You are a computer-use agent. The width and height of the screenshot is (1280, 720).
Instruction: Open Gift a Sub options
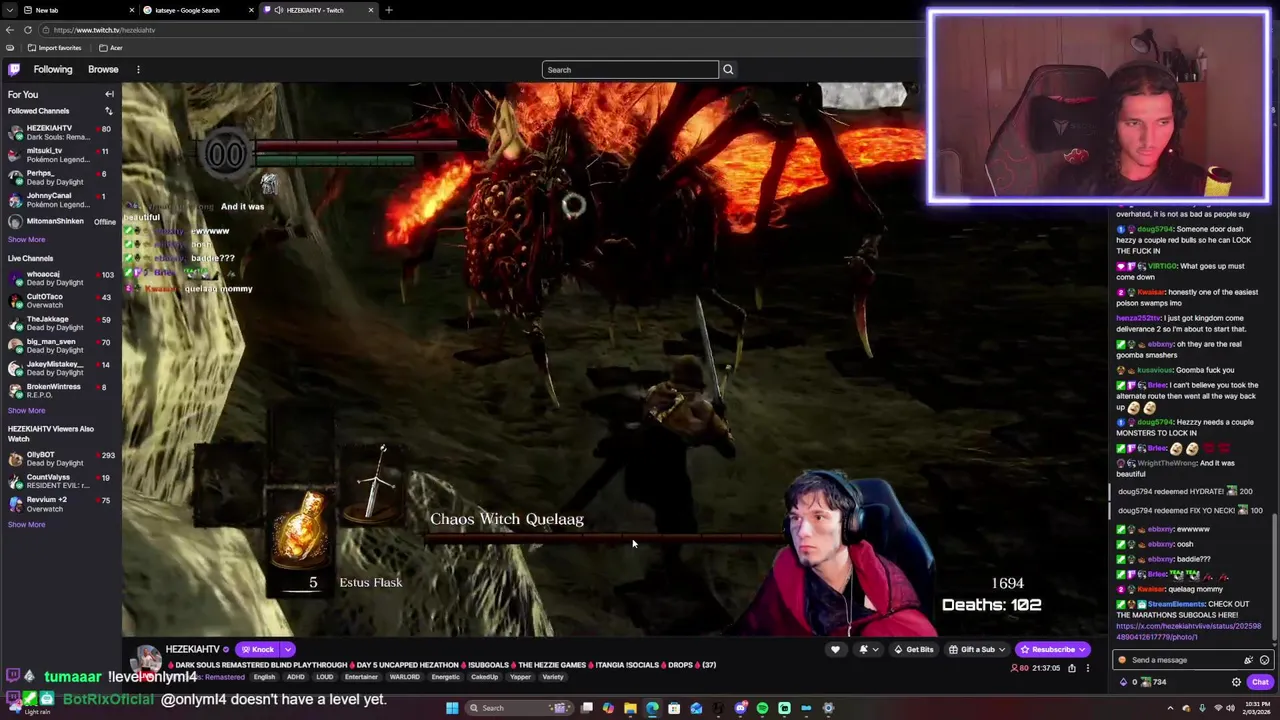click(x=978, y=650)
